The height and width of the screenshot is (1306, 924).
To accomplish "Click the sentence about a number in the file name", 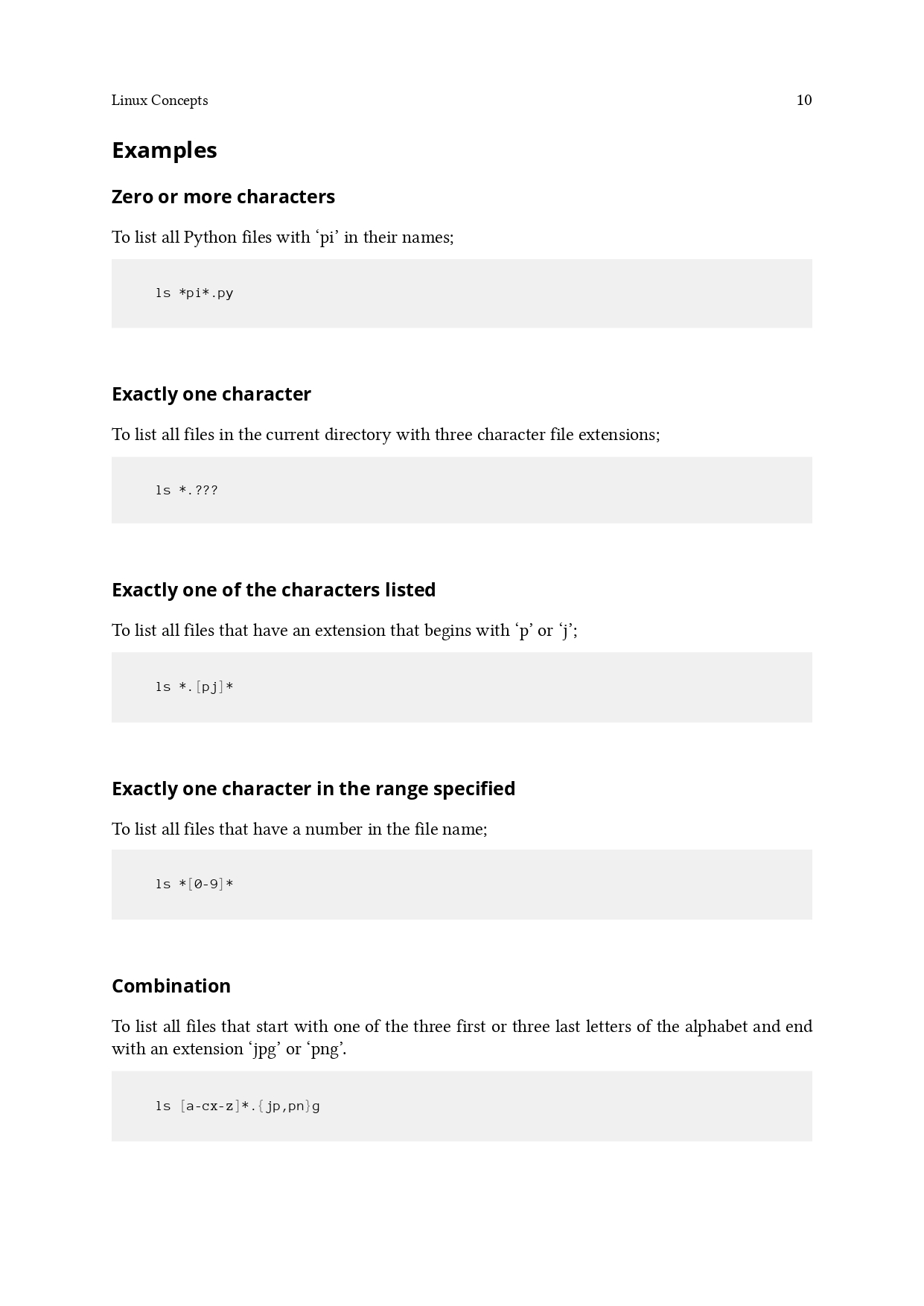I will tap(299, 829).
